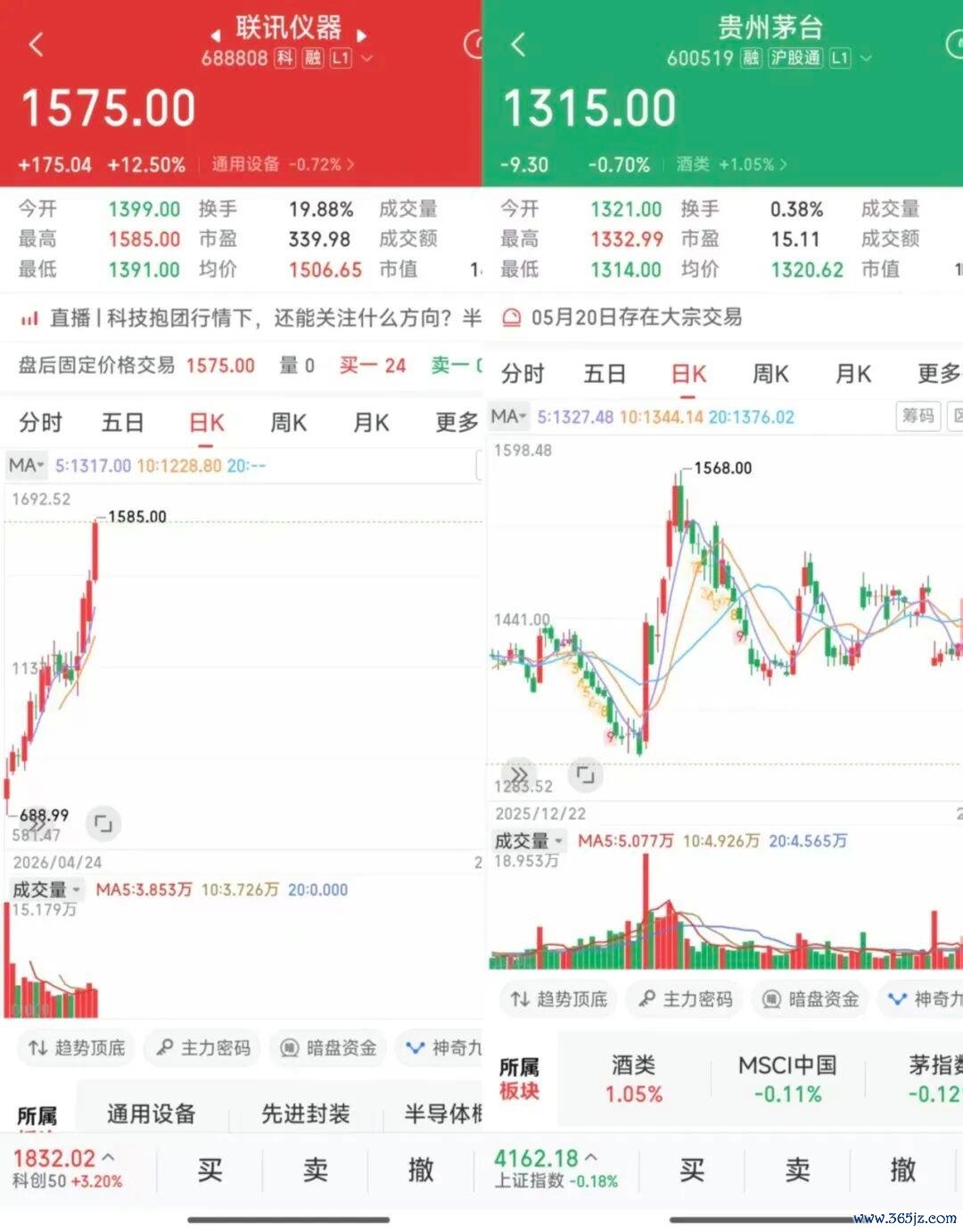The height and width of the screenshot is (1232, 963).
Task: Tap 暗盘资金 indicator under 贵州茅台 chart
Action: [x=811, y=999]
